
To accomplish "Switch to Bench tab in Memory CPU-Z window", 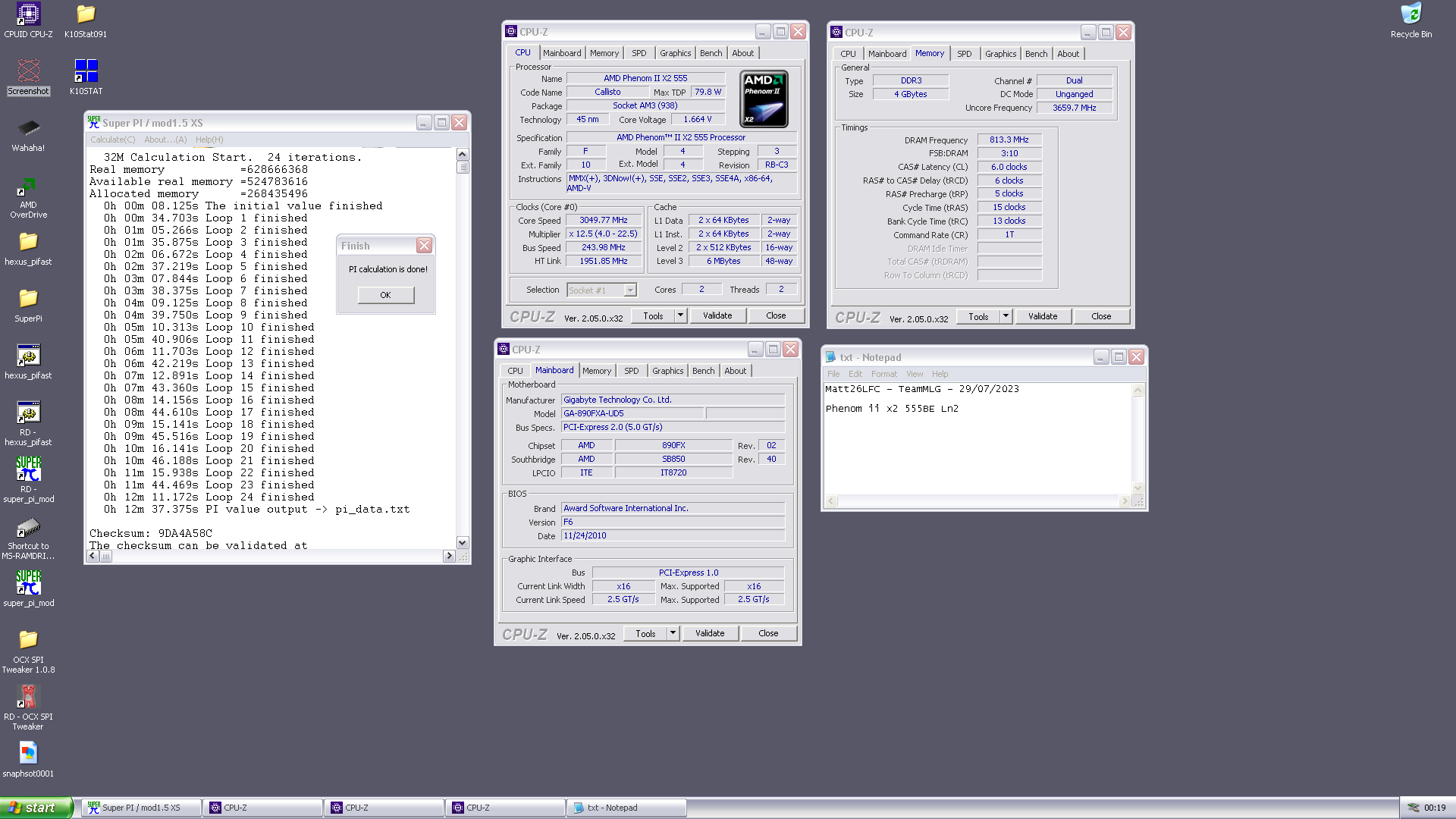I will click(x=1036, y=54).
